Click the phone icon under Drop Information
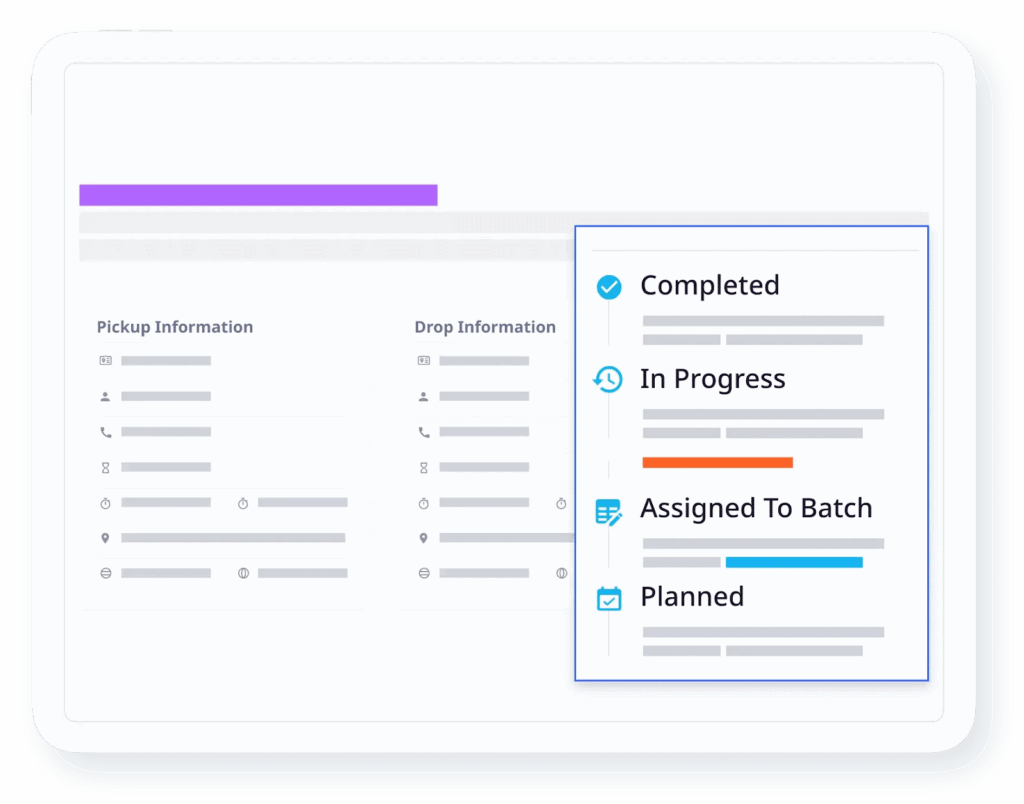1024x804 pixels. point(423,432)
